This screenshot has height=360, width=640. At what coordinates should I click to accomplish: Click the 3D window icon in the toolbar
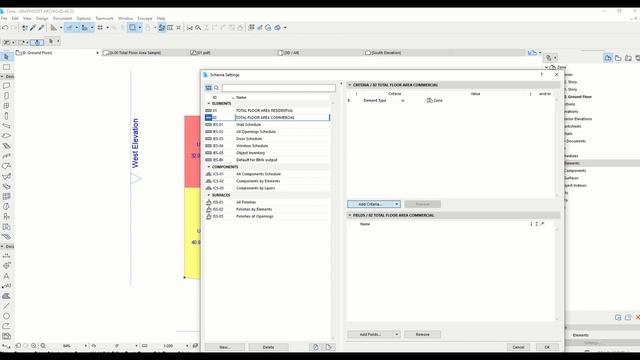(278, 27)
